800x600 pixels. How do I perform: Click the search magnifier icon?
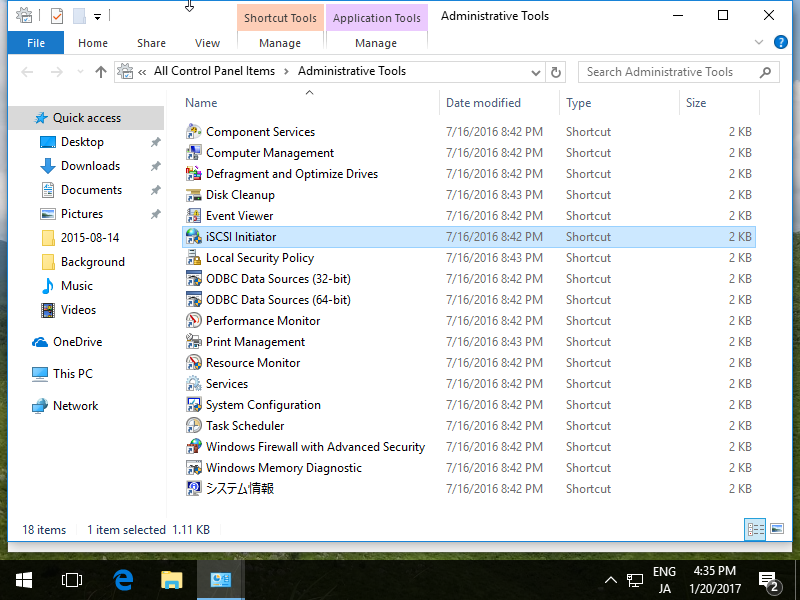tap(765, 72)
